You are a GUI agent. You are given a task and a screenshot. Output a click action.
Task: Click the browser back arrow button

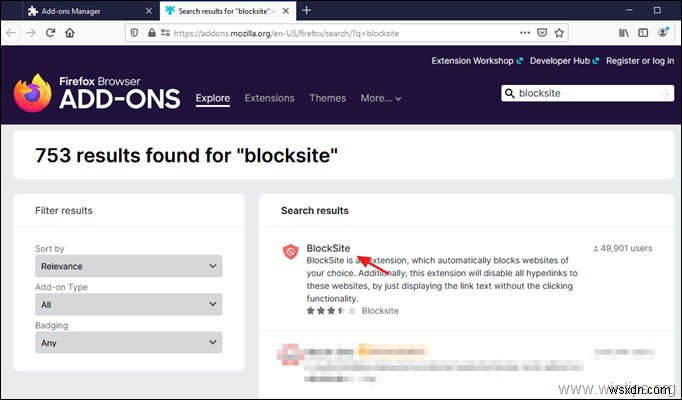click(12, 31)
